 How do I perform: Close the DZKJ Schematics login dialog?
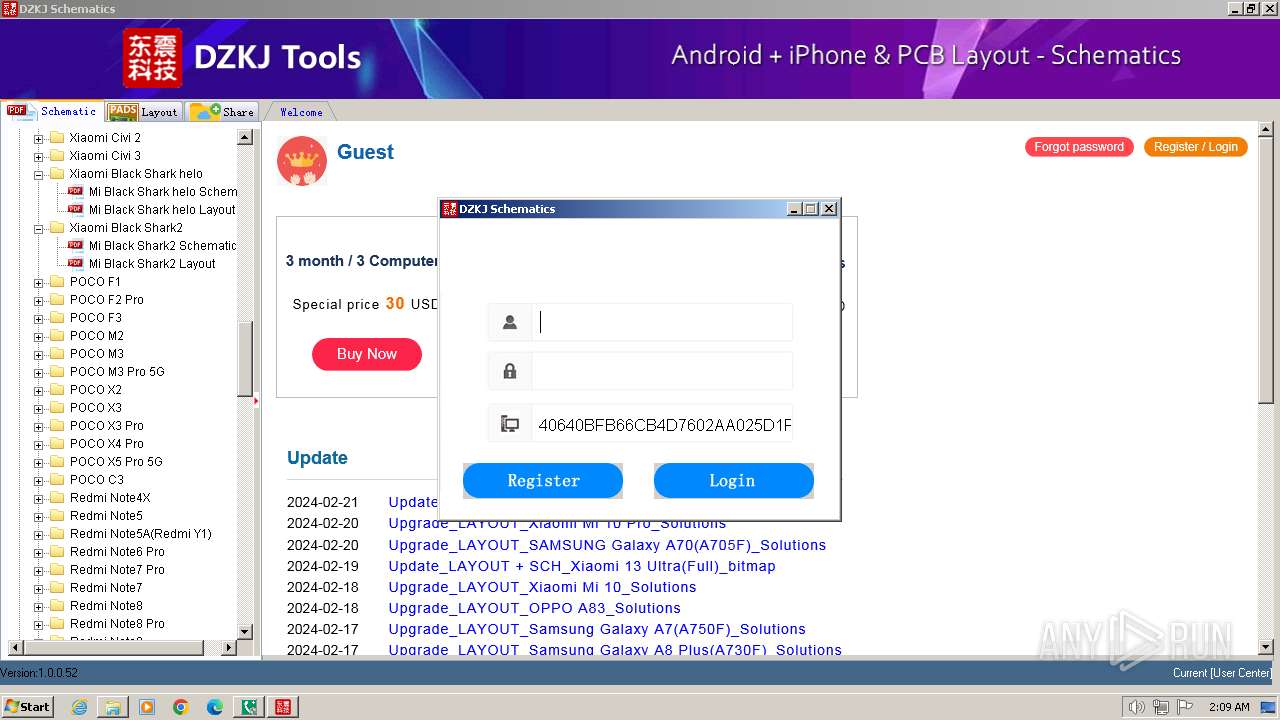tap(829, 209)
